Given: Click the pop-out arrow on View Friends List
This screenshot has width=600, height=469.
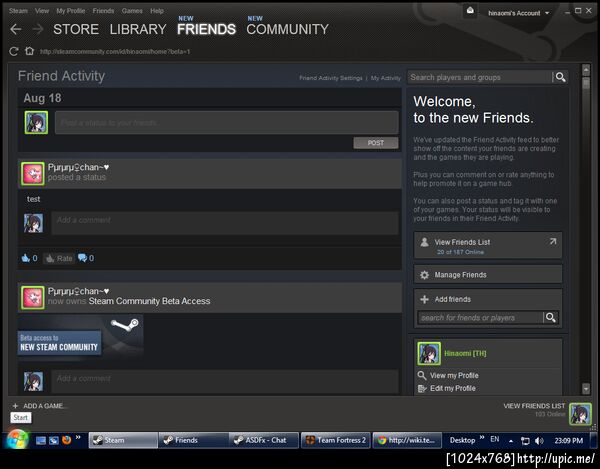Looking at the screenshot, I should click(x=553, y=241).
